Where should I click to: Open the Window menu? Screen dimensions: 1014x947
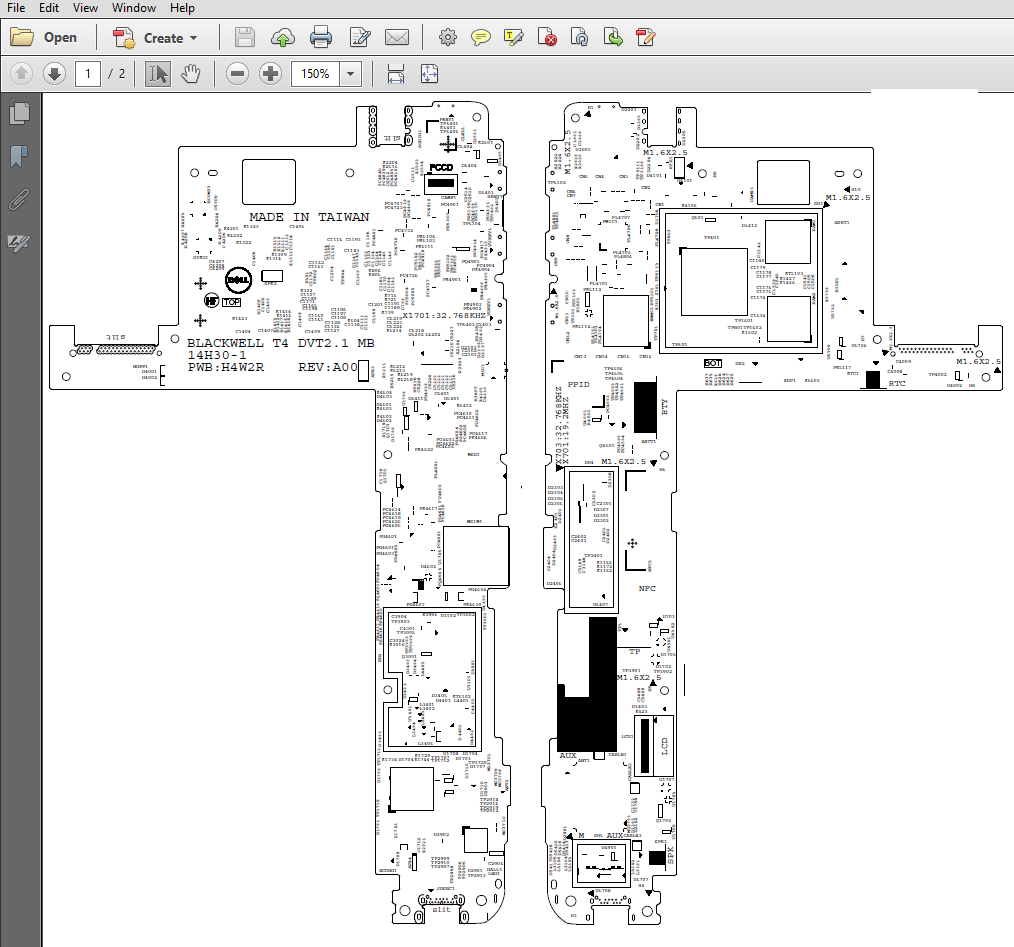tap(133, 8)
